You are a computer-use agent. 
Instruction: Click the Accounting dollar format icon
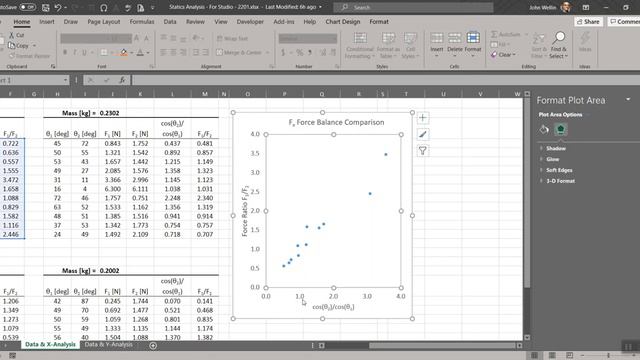point(283,53)
